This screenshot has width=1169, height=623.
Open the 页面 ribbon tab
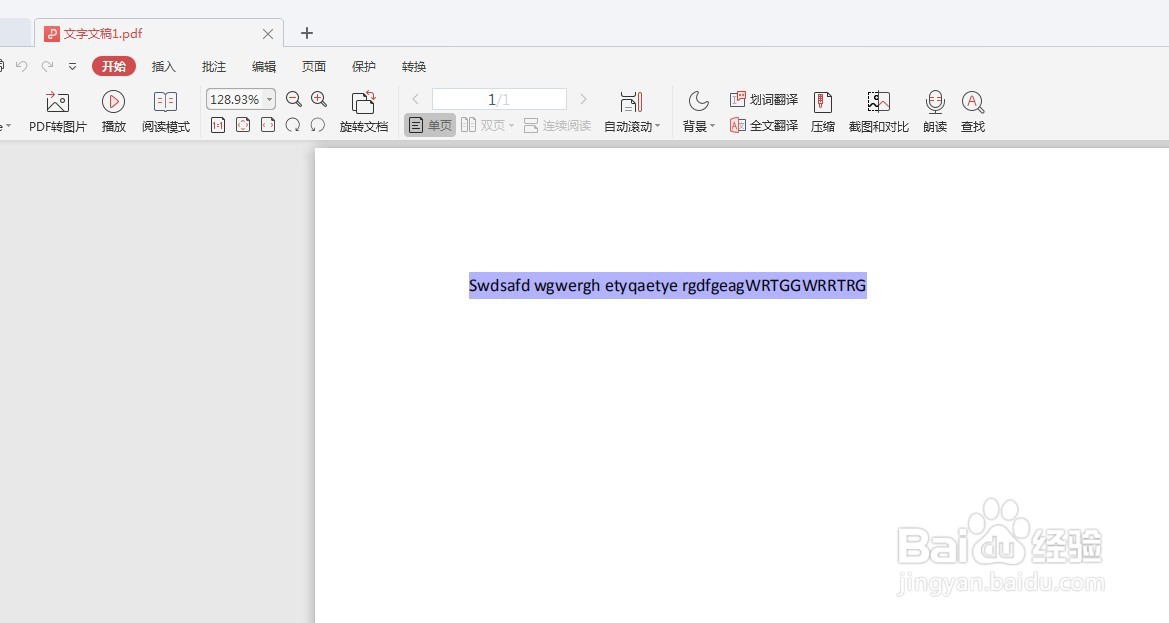click(314, 66)
